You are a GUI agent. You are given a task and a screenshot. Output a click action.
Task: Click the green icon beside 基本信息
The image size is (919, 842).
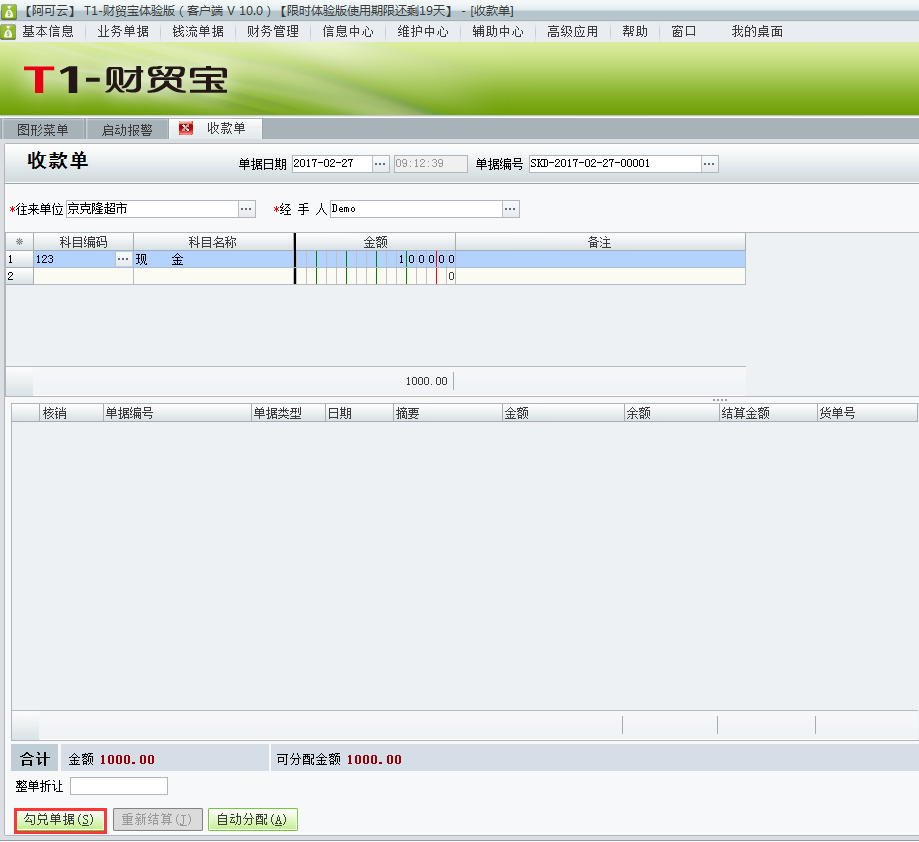click(9, 31)
